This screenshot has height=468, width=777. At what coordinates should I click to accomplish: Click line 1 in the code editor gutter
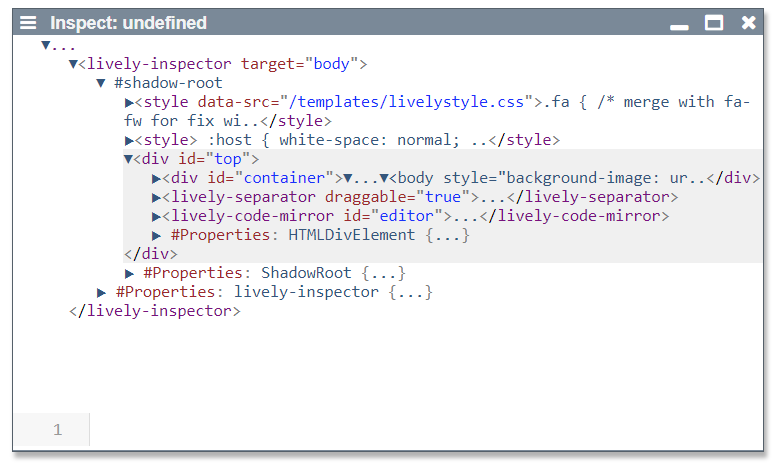[57, 430]
